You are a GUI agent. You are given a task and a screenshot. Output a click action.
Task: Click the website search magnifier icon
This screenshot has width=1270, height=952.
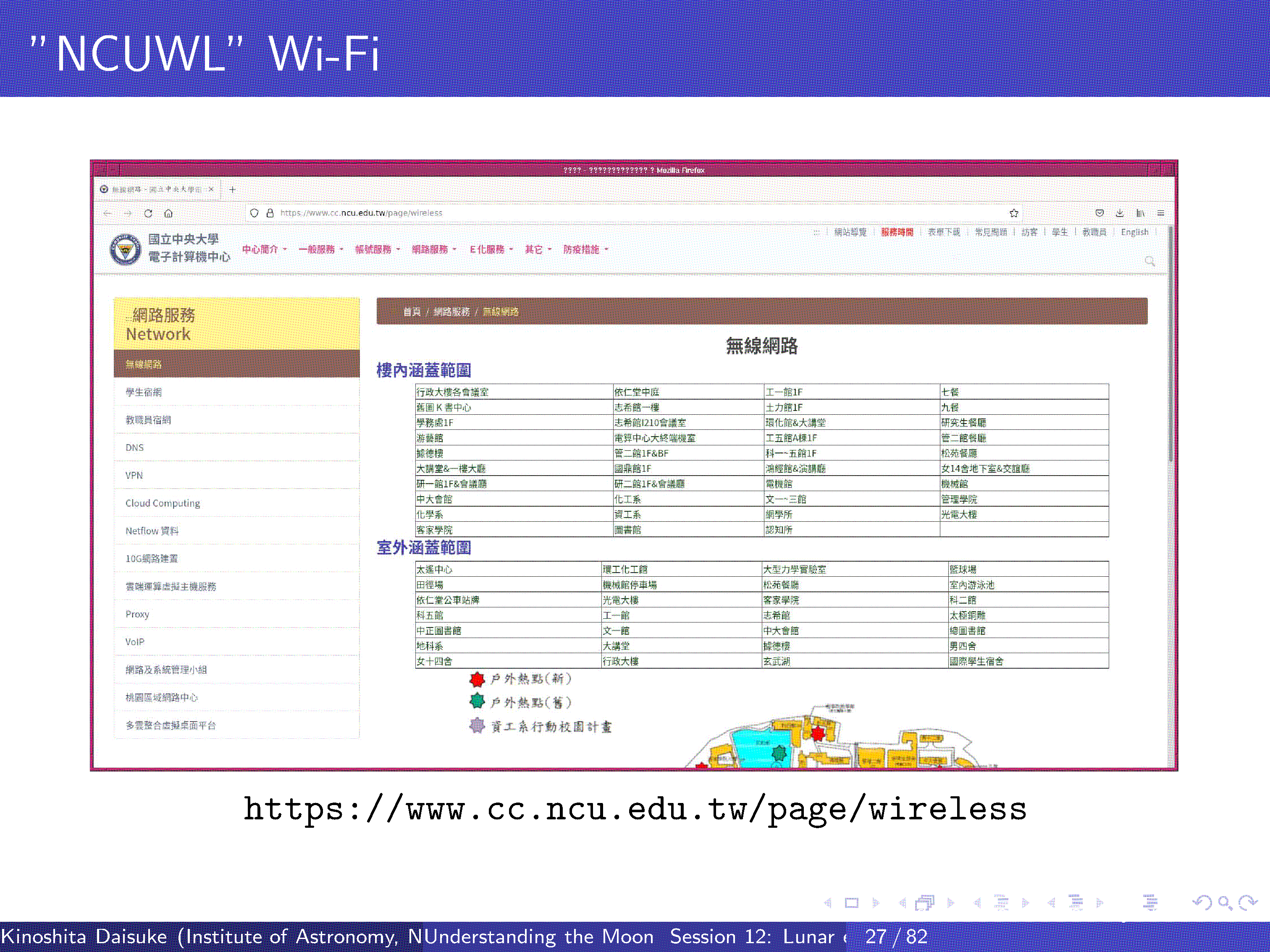[1149, 261]
